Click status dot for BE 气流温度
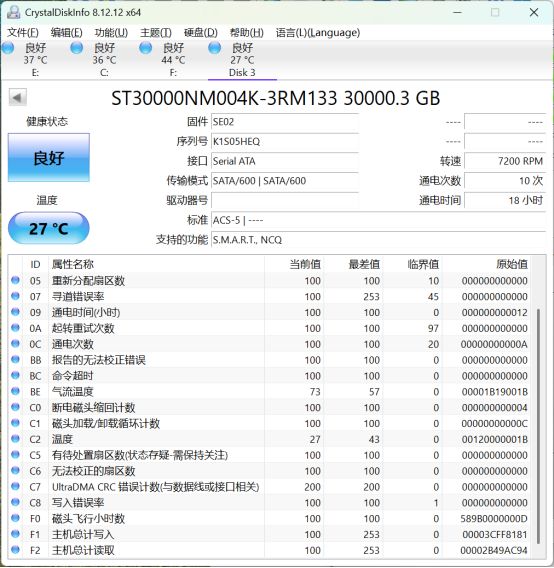This screenshot has width=554, height=568. point(15,391)
